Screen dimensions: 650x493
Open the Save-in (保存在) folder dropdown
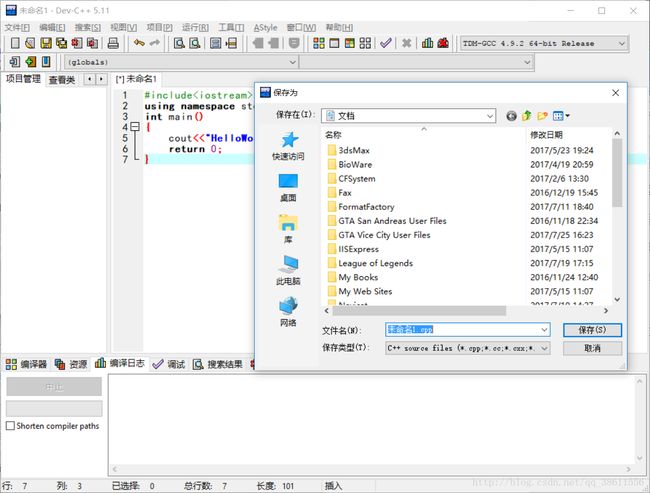tap(408, 116)
